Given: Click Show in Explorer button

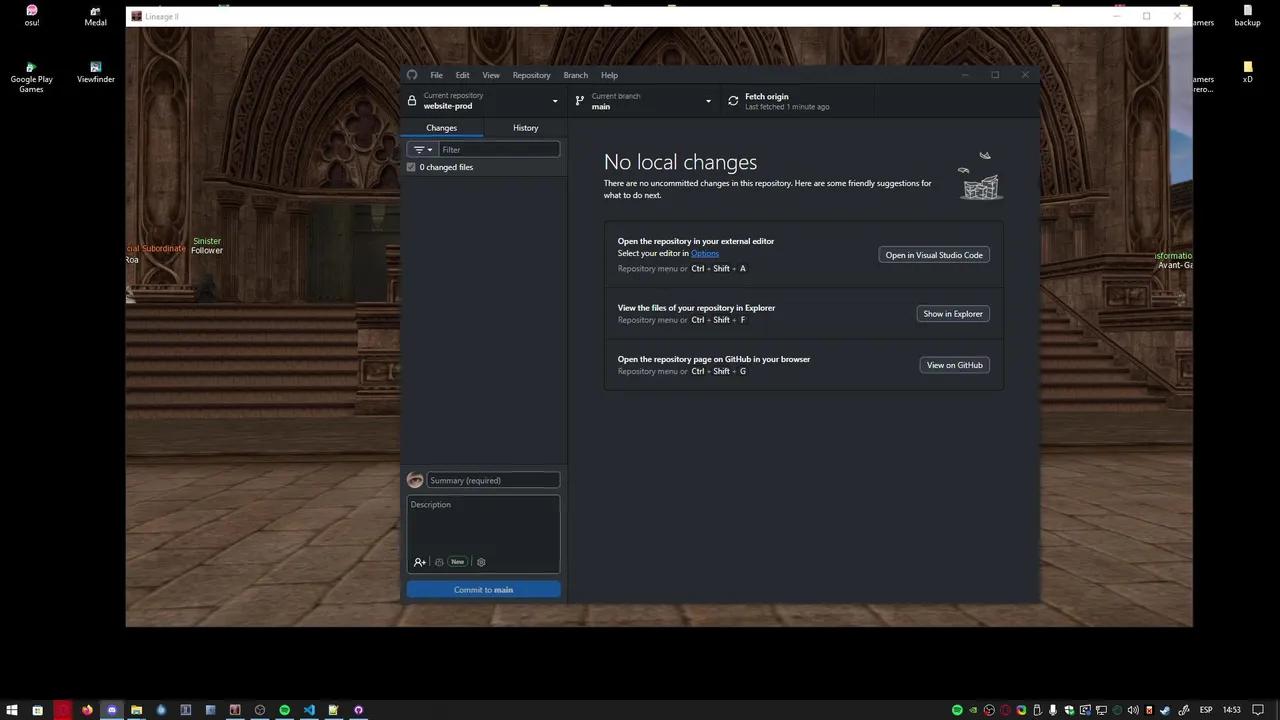Looking at the screenshot, I should (x=953, y=314).
